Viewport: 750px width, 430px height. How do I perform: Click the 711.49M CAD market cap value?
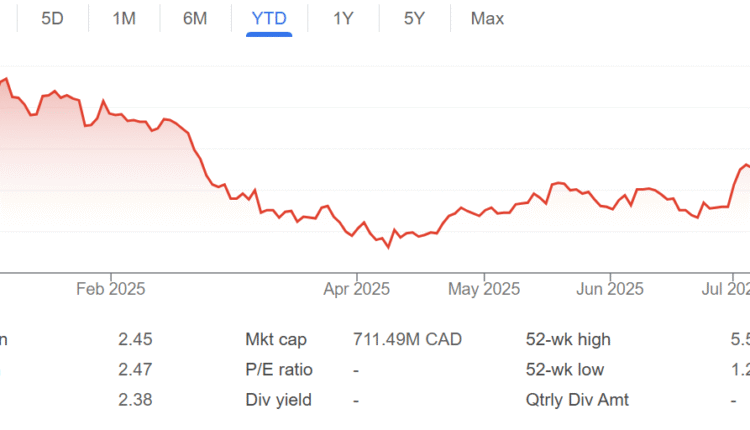click(408, 340)
